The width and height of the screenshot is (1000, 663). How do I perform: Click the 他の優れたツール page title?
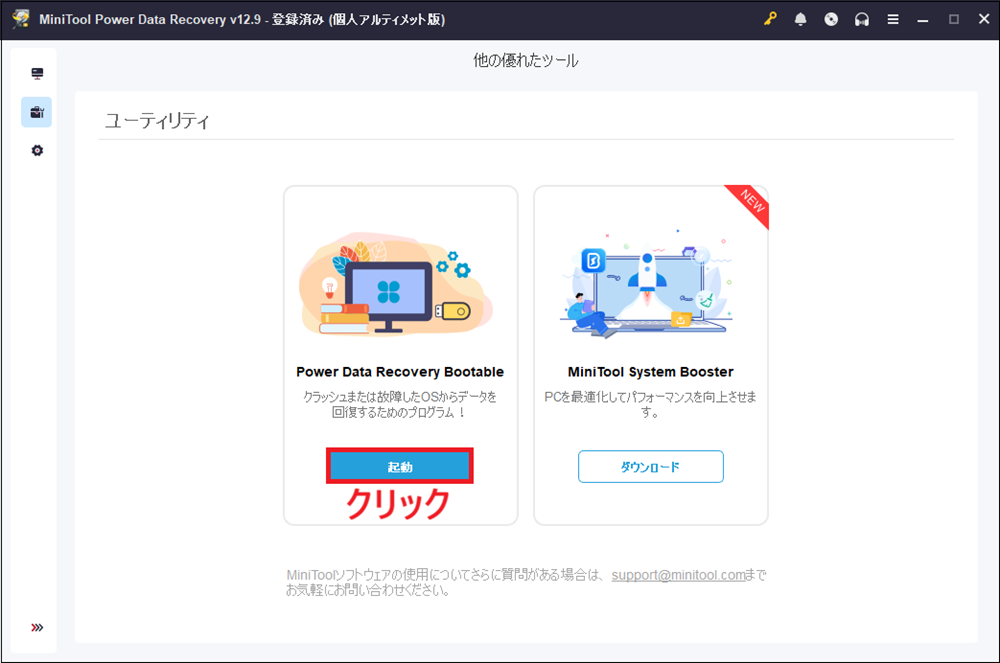pos(526,61)
